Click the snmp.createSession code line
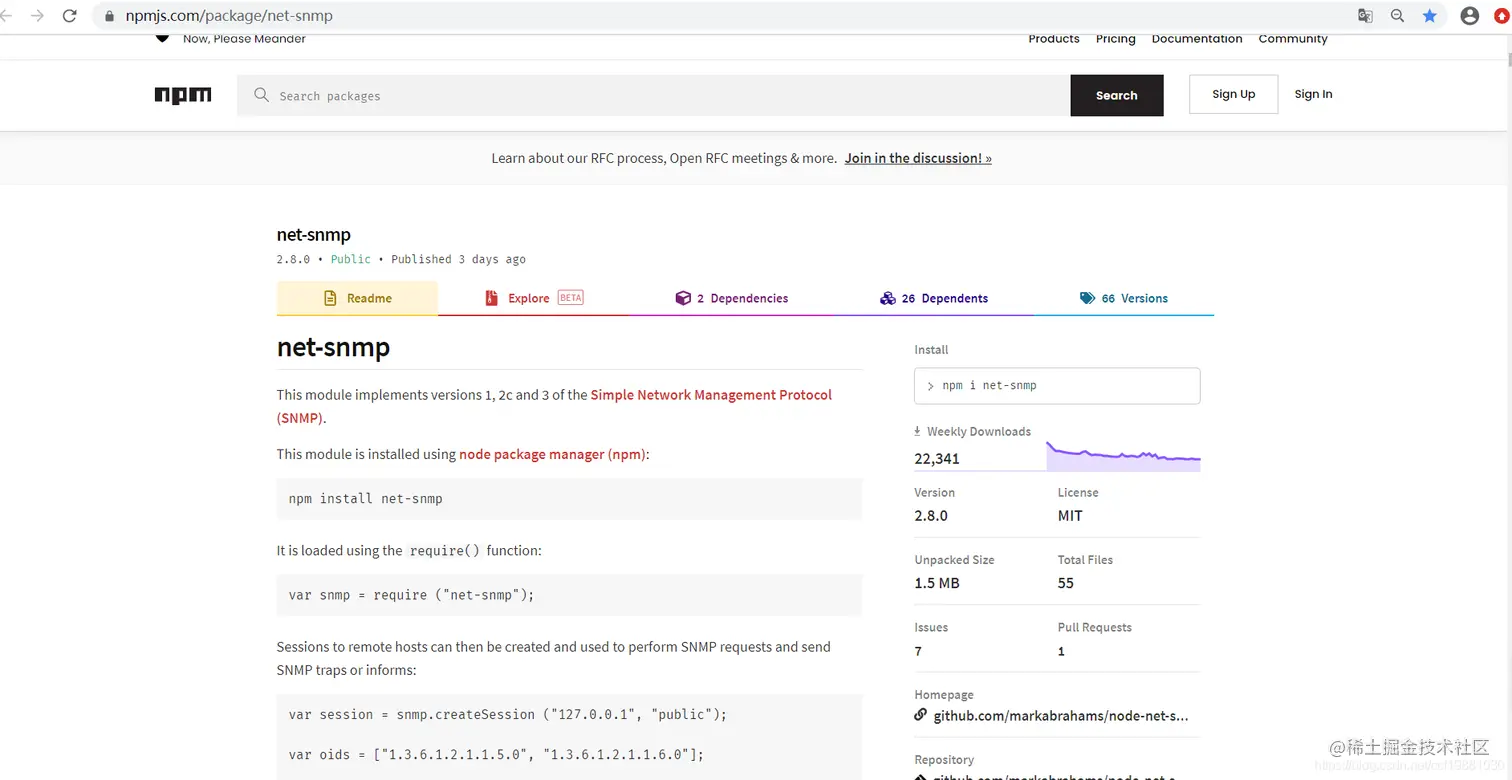1512x780 pixels. (x=508, y=715)
